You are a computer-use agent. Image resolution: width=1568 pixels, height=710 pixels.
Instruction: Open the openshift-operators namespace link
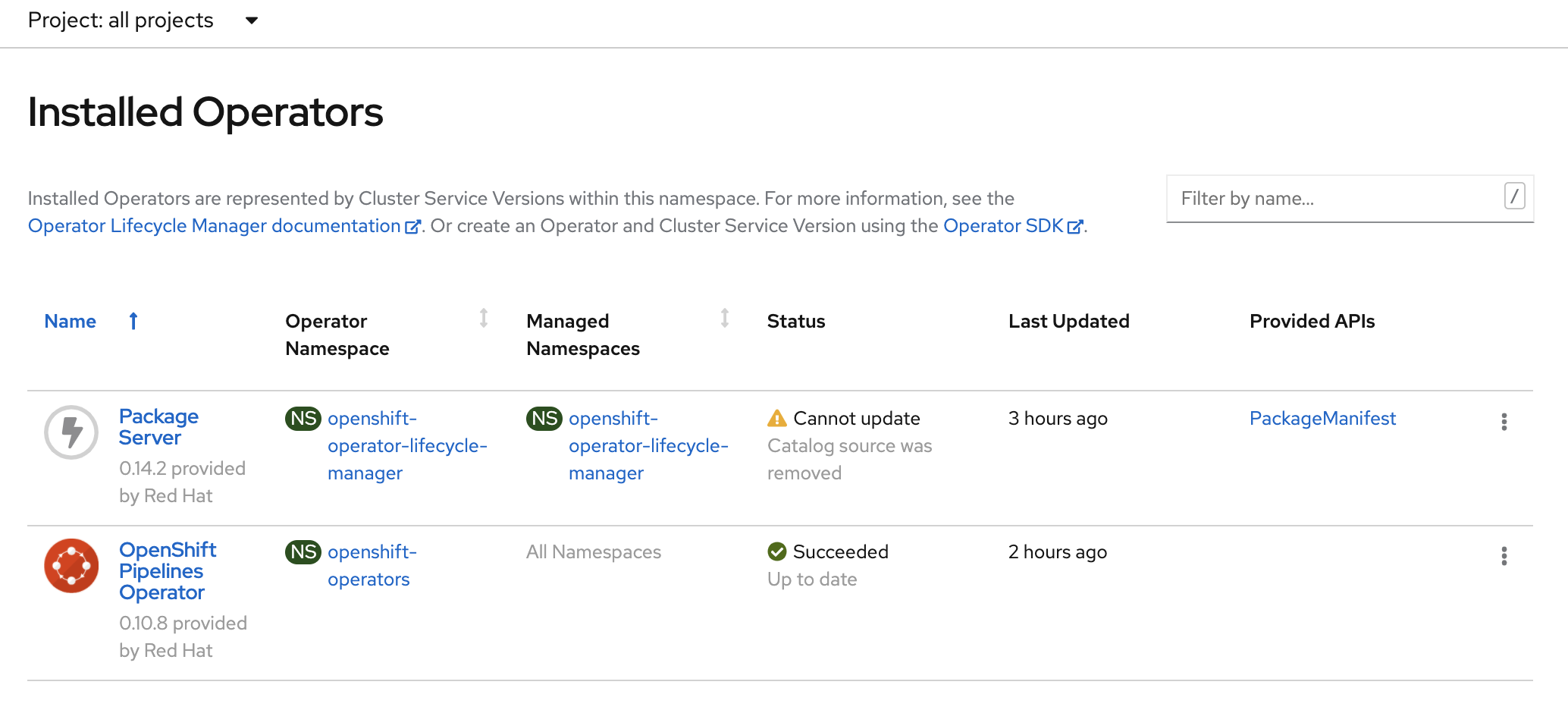(x=372, y=565)
